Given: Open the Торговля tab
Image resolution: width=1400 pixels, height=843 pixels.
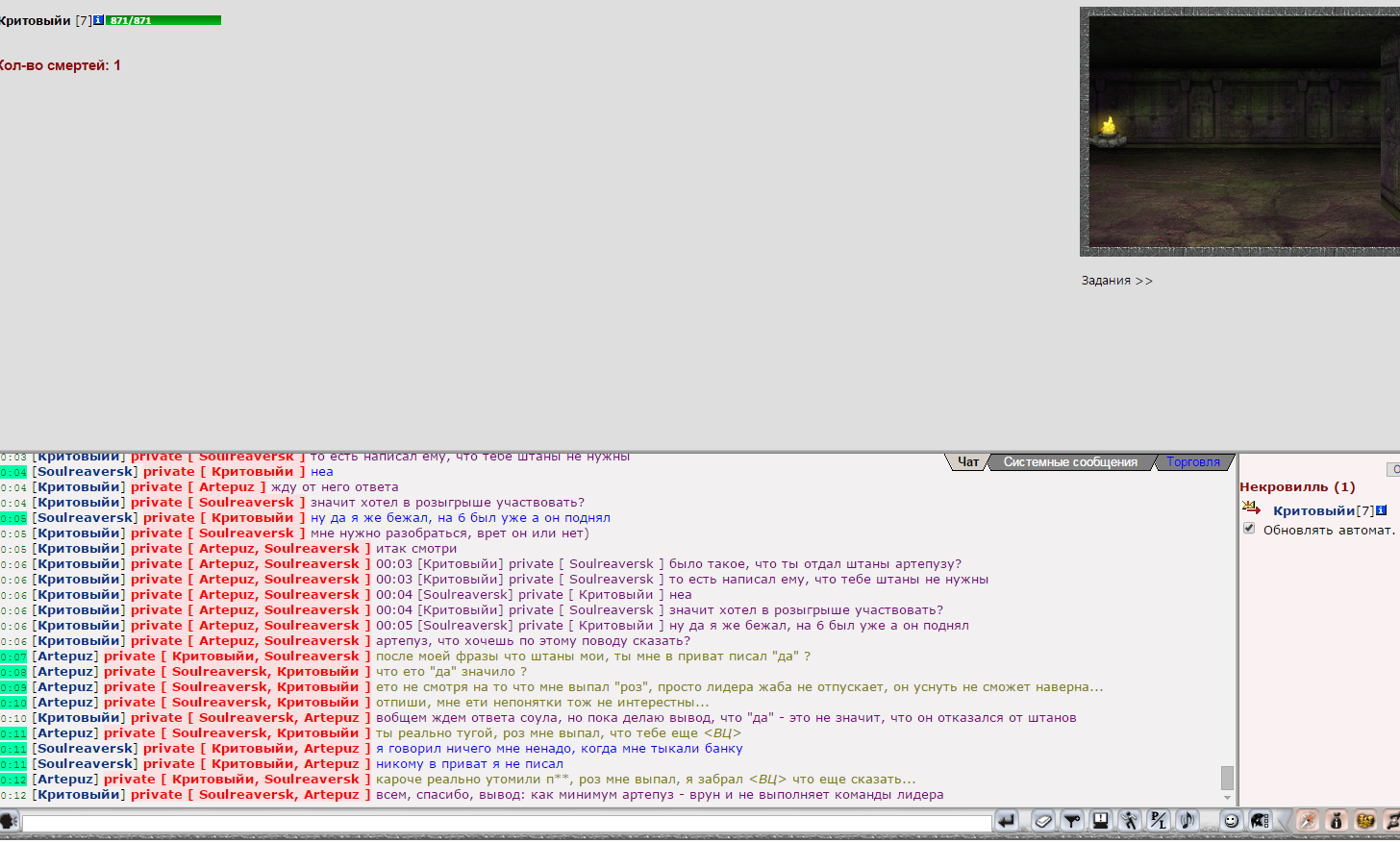Looking at the screenshot, I should point(1193,462).
